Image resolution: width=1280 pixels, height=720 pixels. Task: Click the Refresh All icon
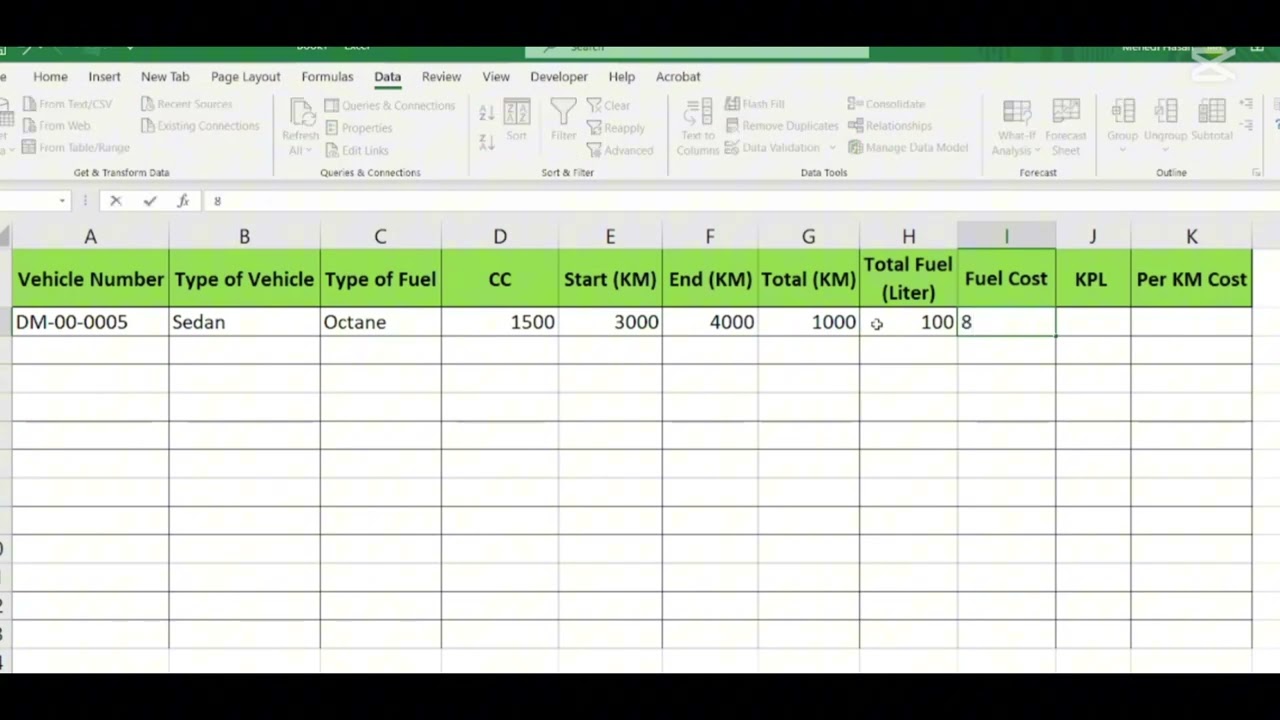(301, 112)
